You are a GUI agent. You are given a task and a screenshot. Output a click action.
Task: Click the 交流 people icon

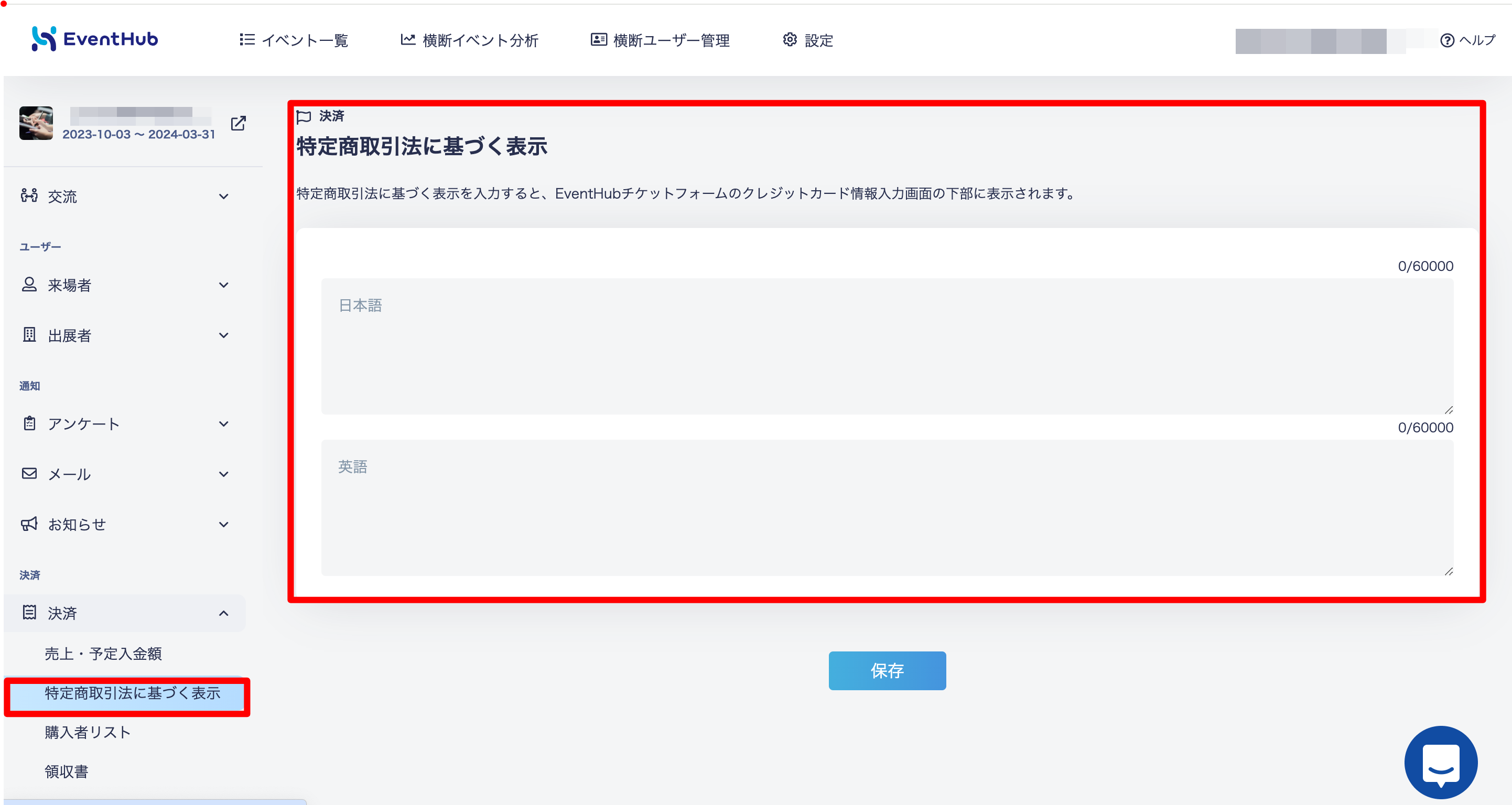point(29,195)
